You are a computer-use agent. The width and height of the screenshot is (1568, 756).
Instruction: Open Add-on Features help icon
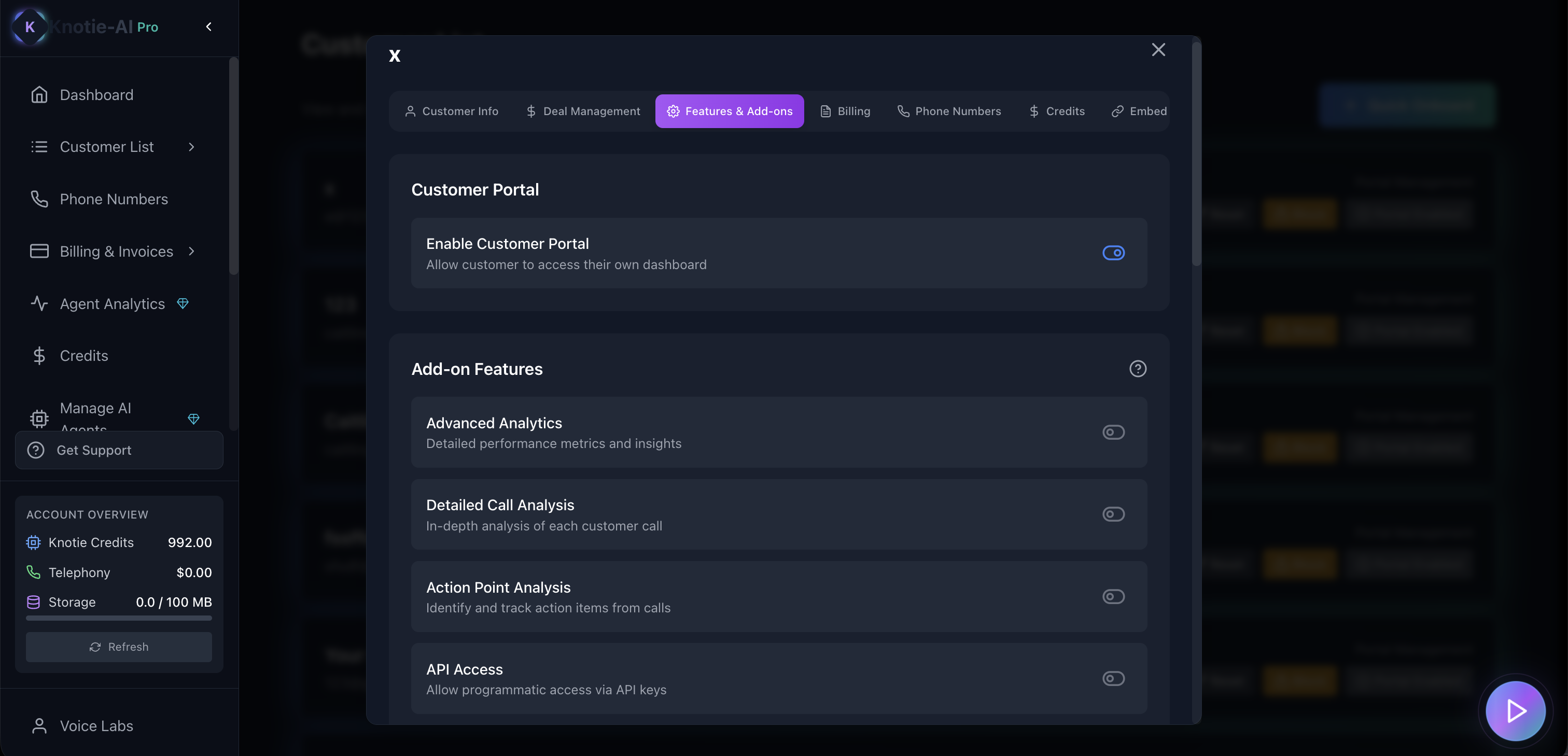1137,369
